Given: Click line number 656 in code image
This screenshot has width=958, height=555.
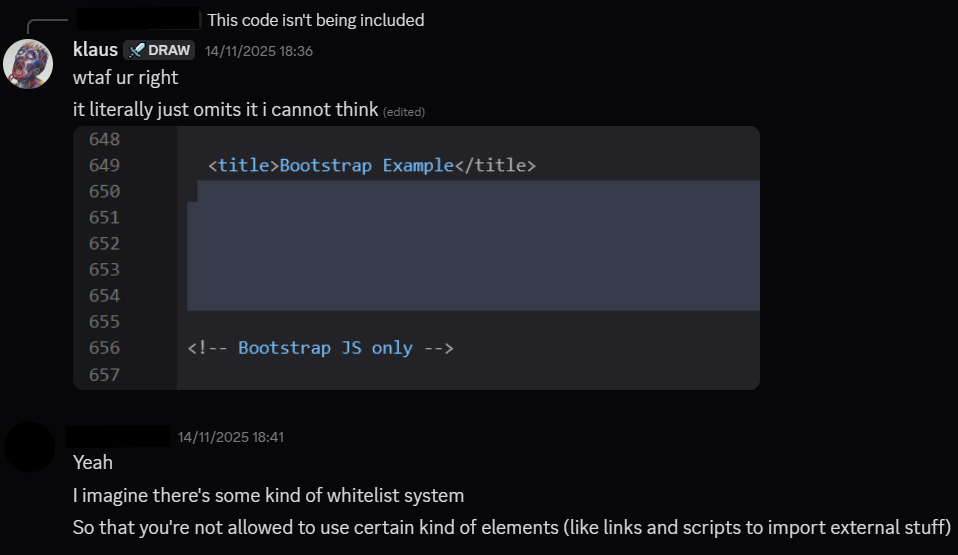Looking at the screenshot, I should 104,348.
